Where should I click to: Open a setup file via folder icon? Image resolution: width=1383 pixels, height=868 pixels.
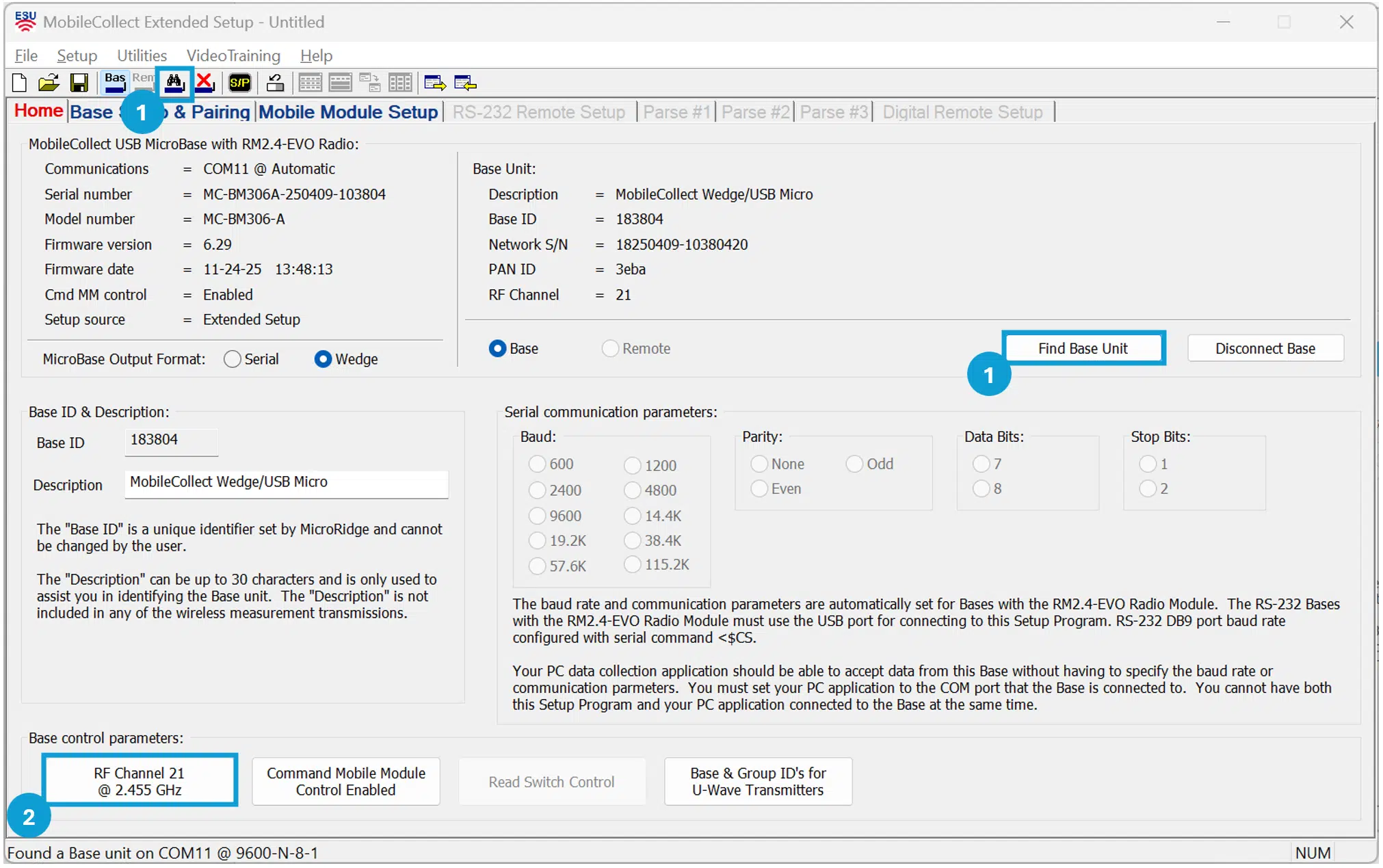pos(49,83)
